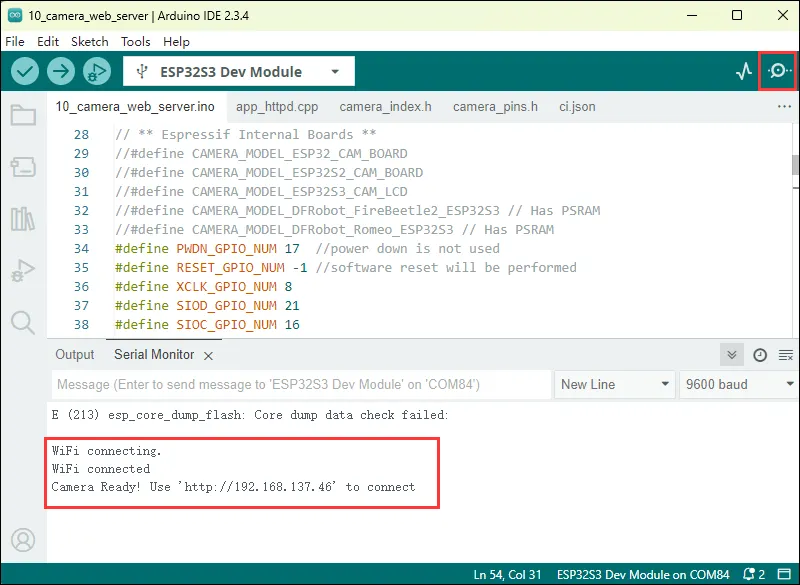800x585 pixels.
Task: Expand the ESP32S3 Dev Module board dropdown
Action: [x=238, y=72]
